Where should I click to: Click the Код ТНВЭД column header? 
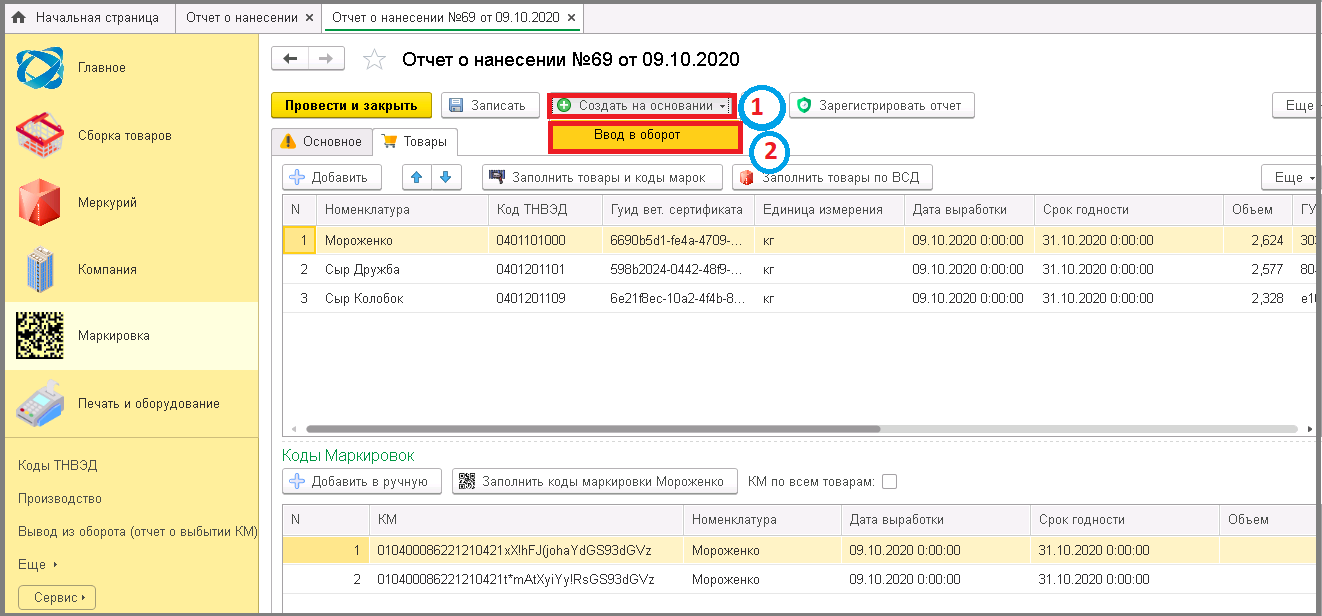pyautogui.click(x=544, y=210)
